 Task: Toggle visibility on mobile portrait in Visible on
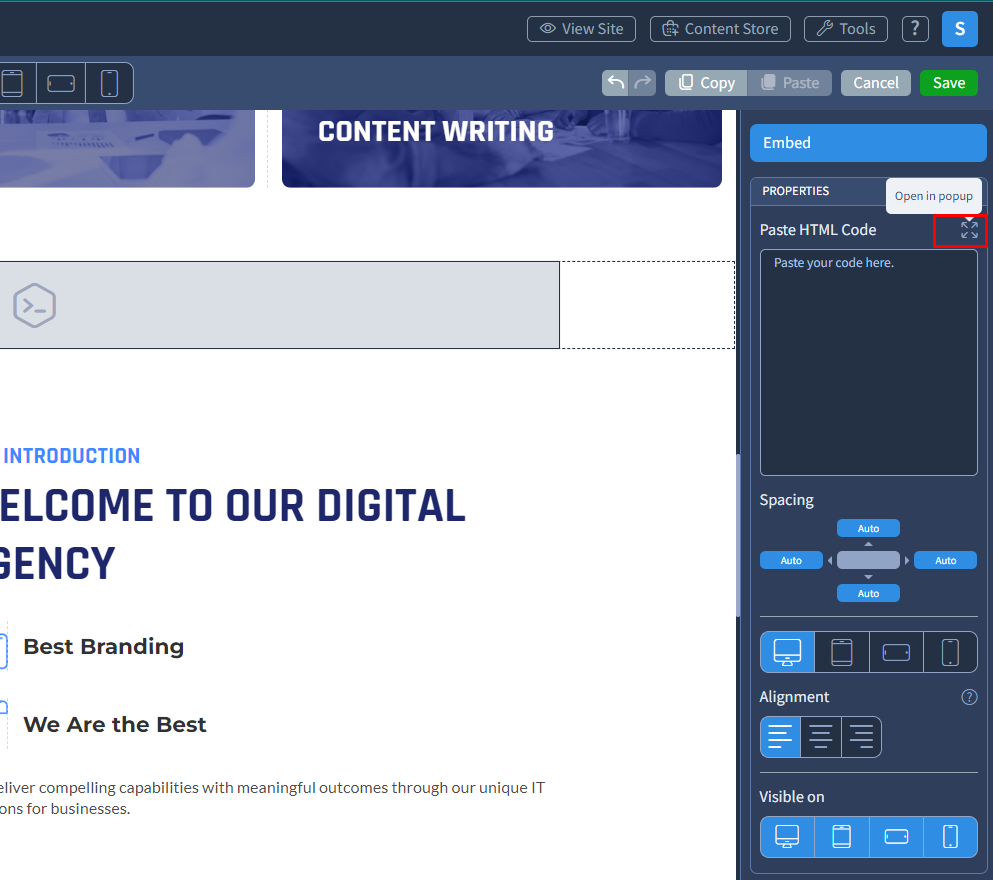pyautogui.click(x=950, y=837)
